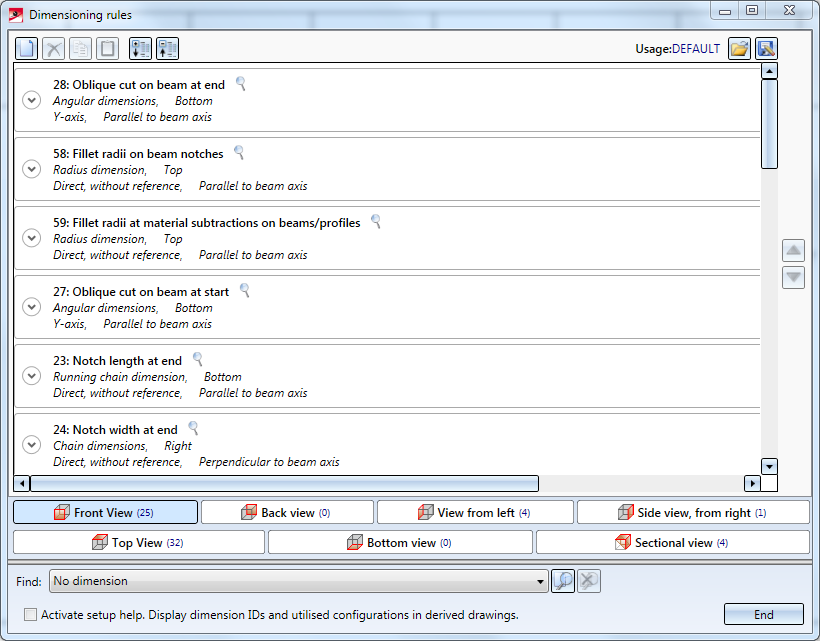Viewport: 820px width, 641px height.
Task: Switch to the Back view tab
Action: [287, 512]
